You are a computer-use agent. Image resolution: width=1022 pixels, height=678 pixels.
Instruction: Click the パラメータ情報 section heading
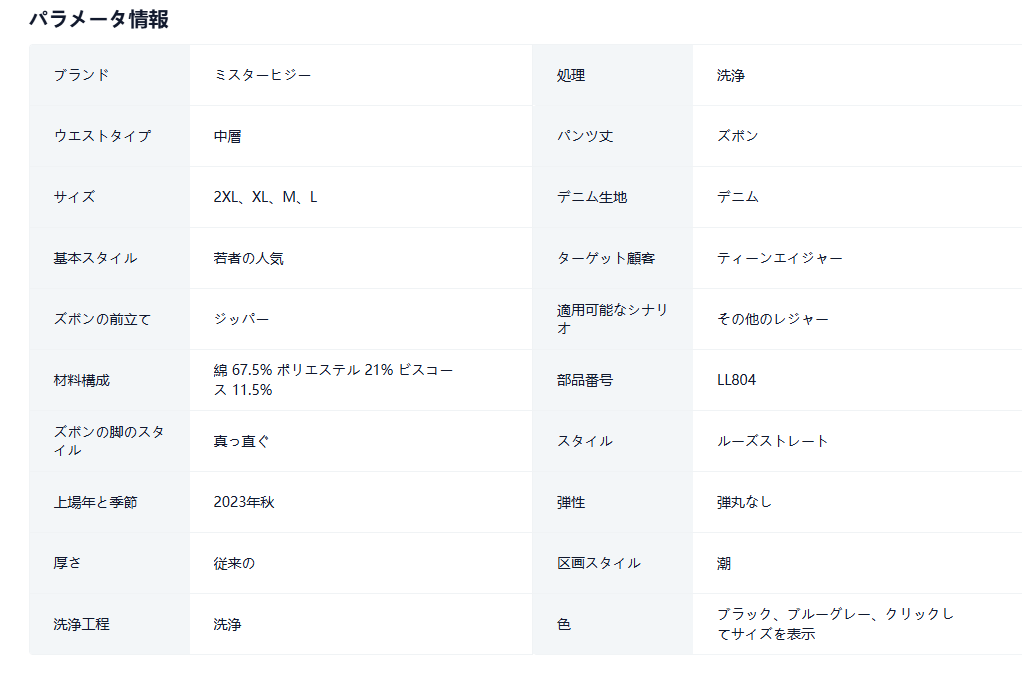click(x=98, y=19)
